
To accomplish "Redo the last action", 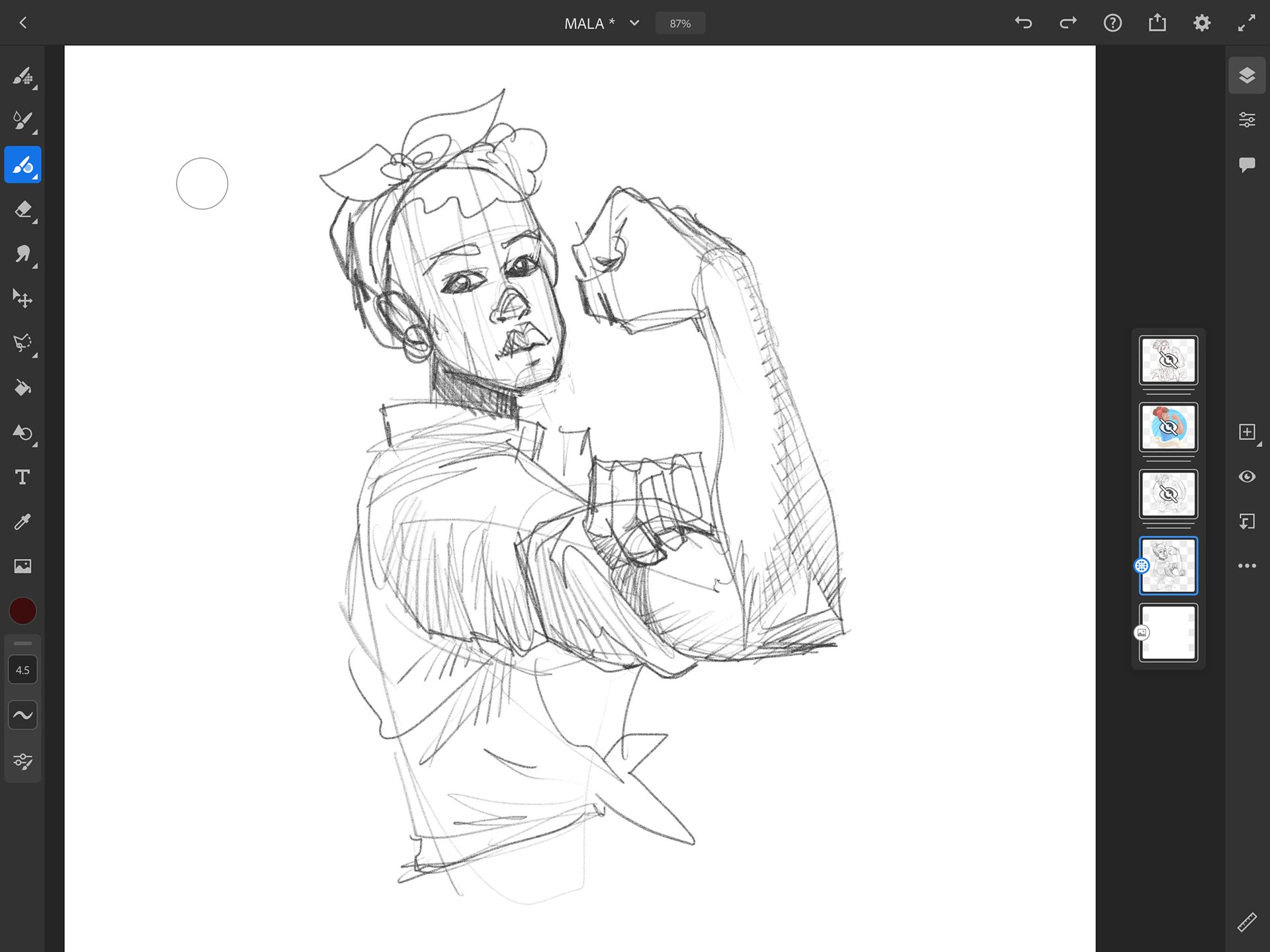I will pyautogui.click(x=1068, y=23).
